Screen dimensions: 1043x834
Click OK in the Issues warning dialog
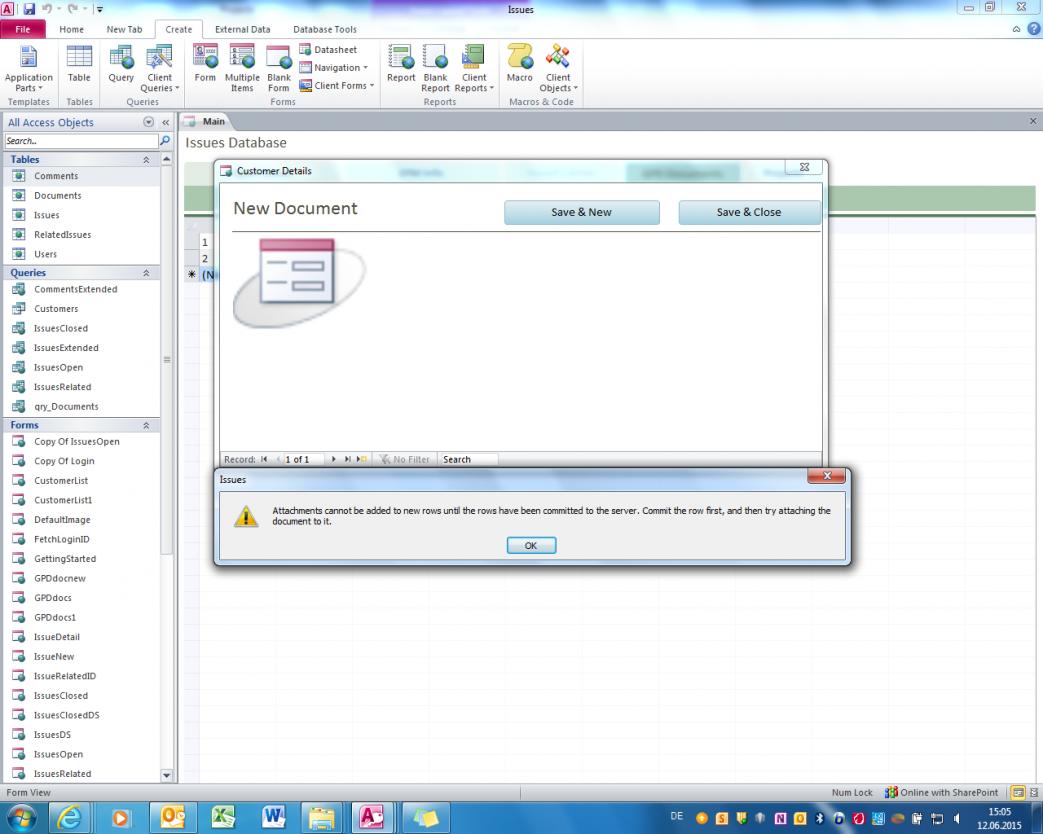coord(531,545)
